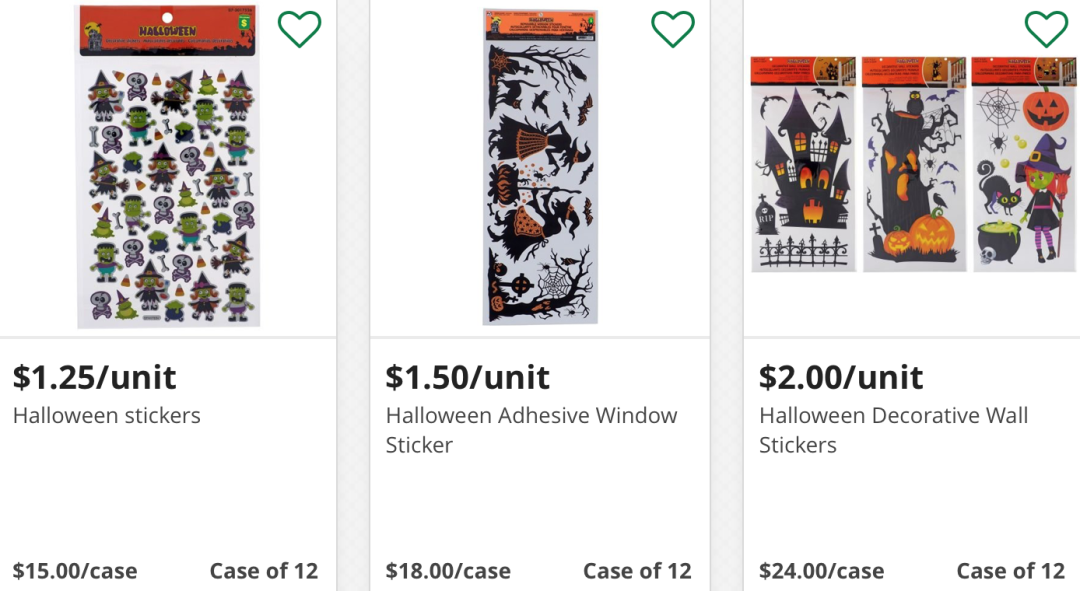This screenshot has height=591, width=1080.
Task: Select the haunted house wall sticker pack image
Action: pyautogui.click(x=804, y=164)
